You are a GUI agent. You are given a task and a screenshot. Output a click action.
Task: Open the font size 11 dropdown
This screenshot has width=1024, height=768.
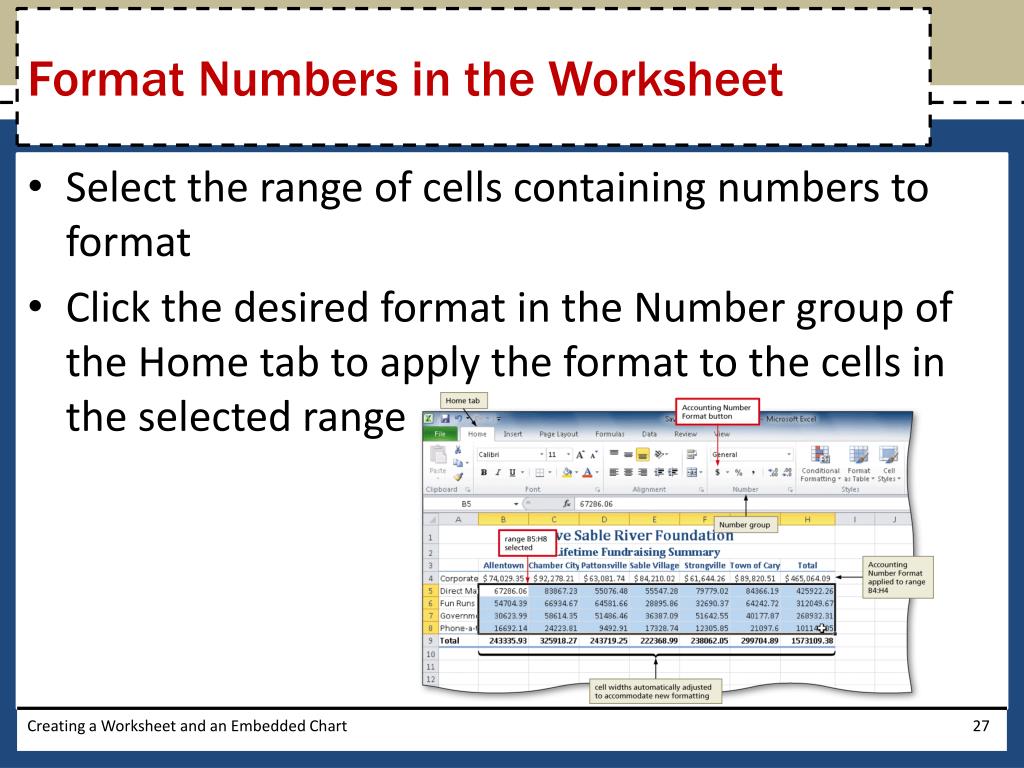click(x=568, y=455)
